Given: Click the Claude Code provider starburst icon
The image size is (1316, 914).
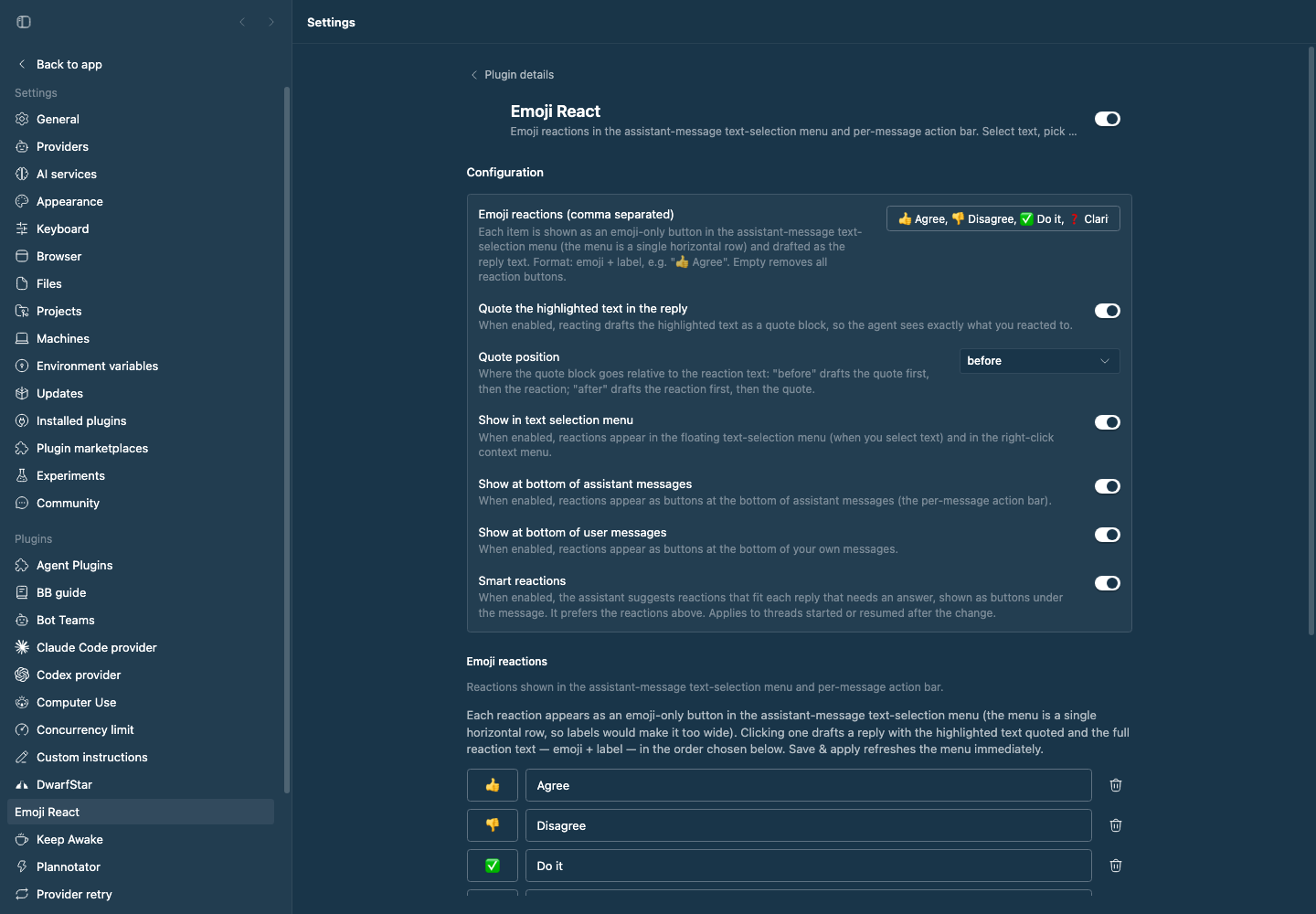Looking at the screenshot, I should point(22,647).
